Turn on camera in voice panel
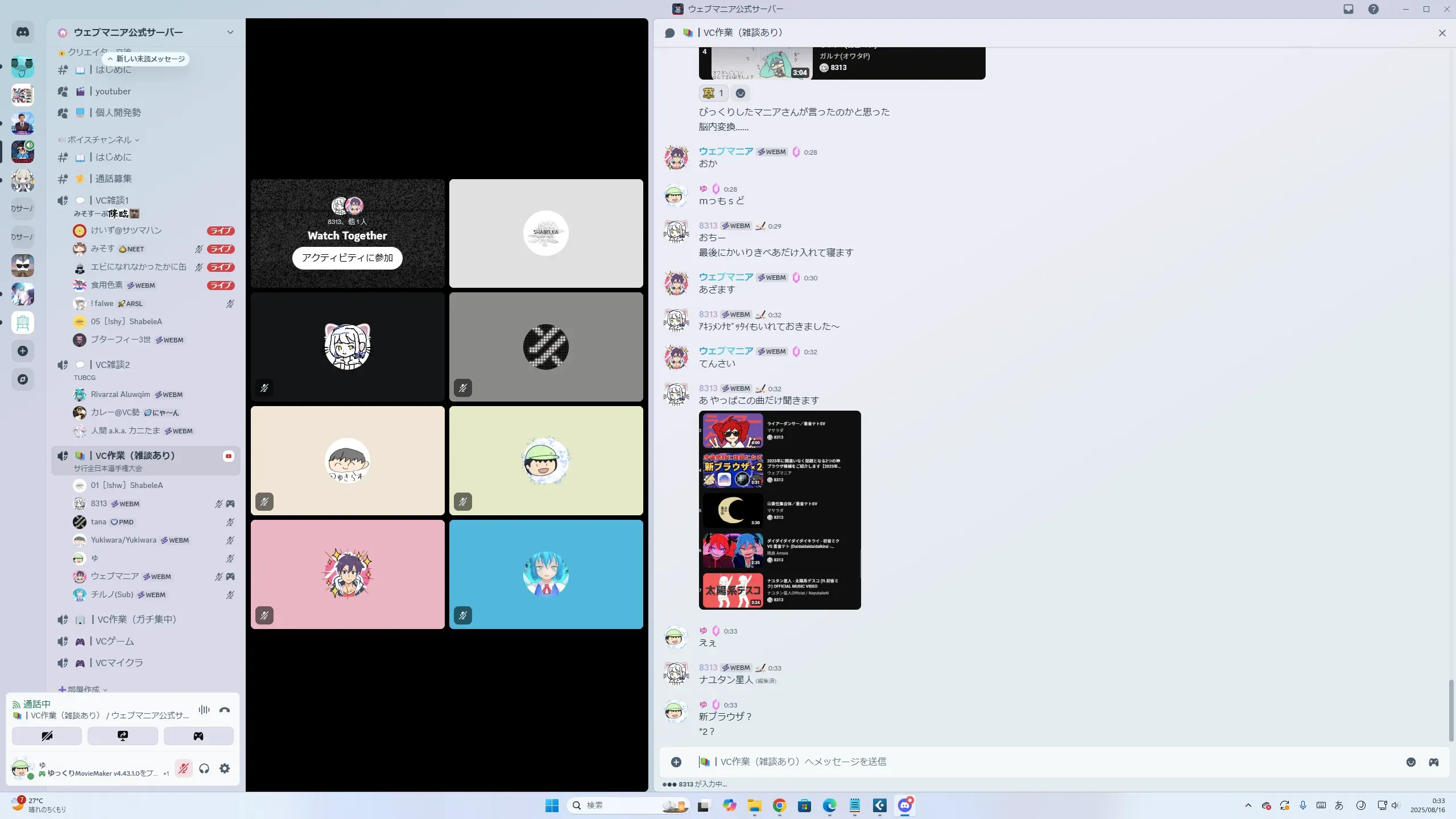 47,736
